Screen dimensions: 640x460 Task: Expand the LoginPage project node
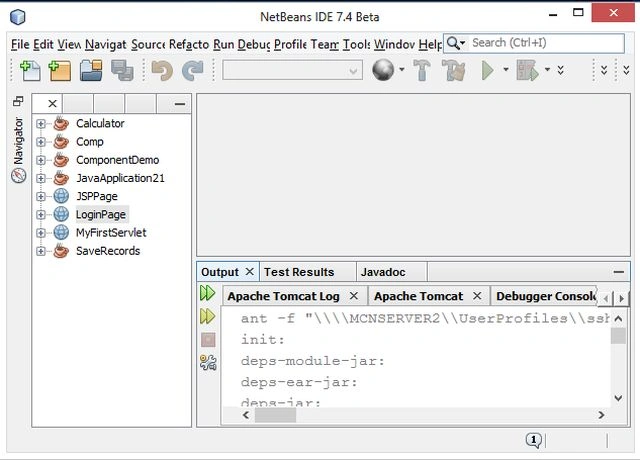tap(40, 214)
